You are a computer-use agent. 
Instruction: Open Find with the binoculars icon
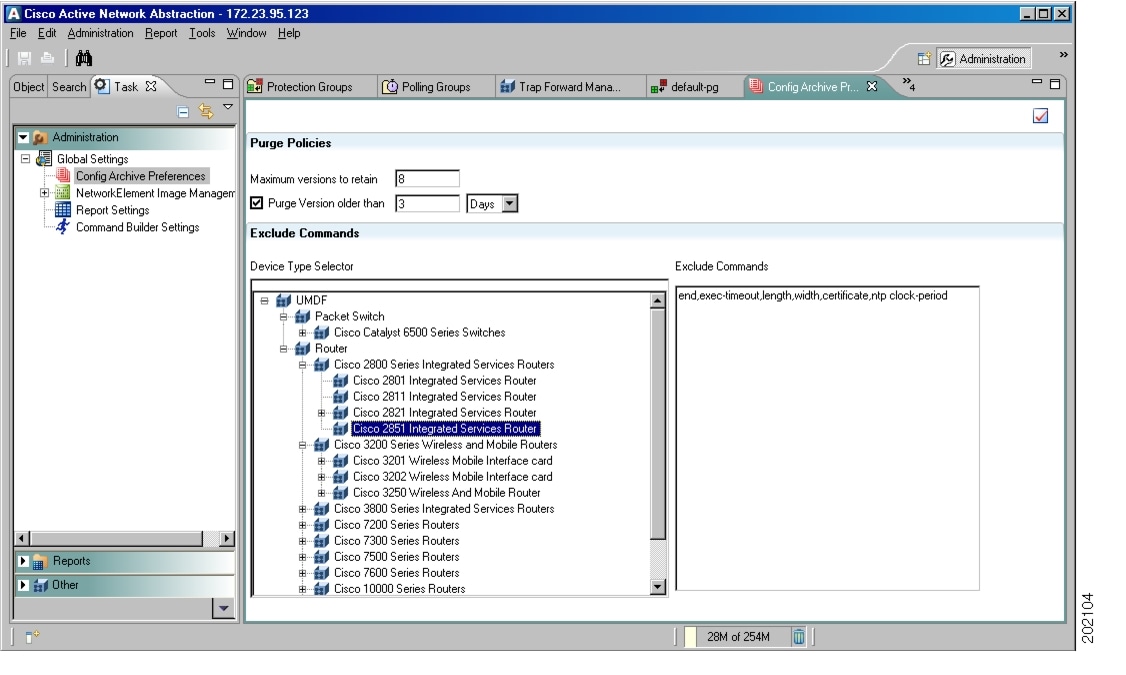pos(83,58)
